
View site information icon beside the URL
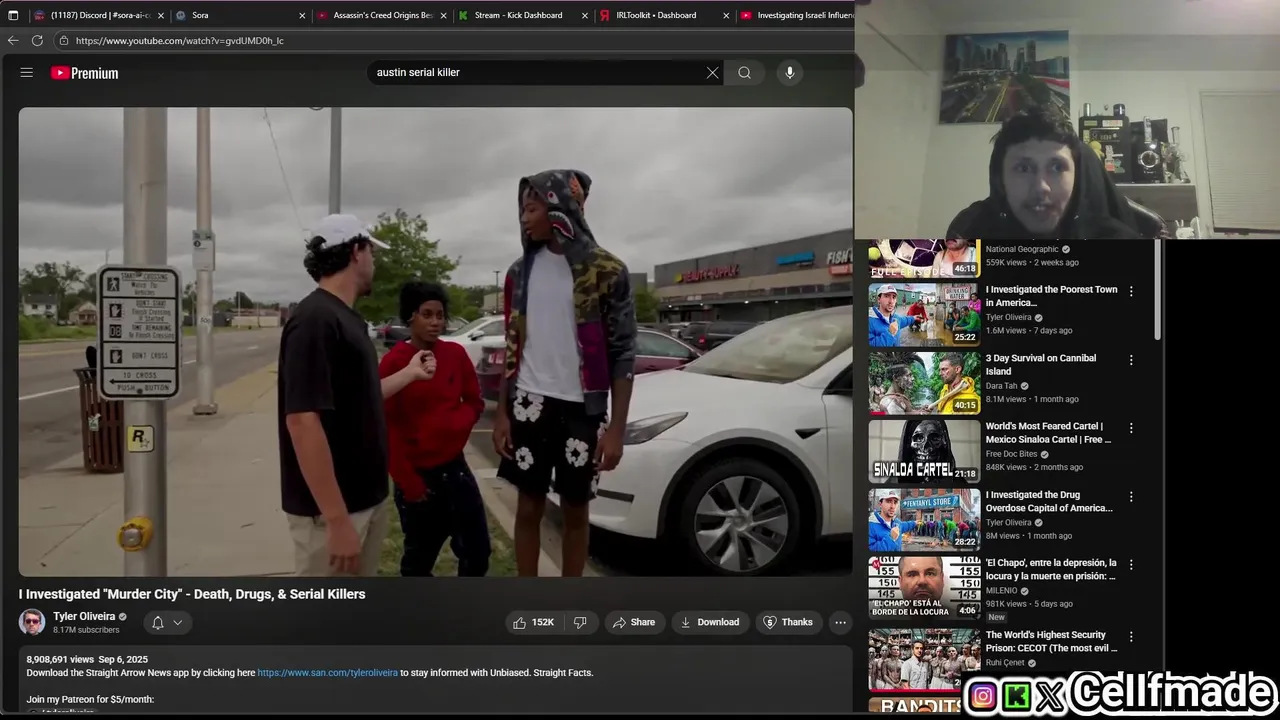[63, 41]
